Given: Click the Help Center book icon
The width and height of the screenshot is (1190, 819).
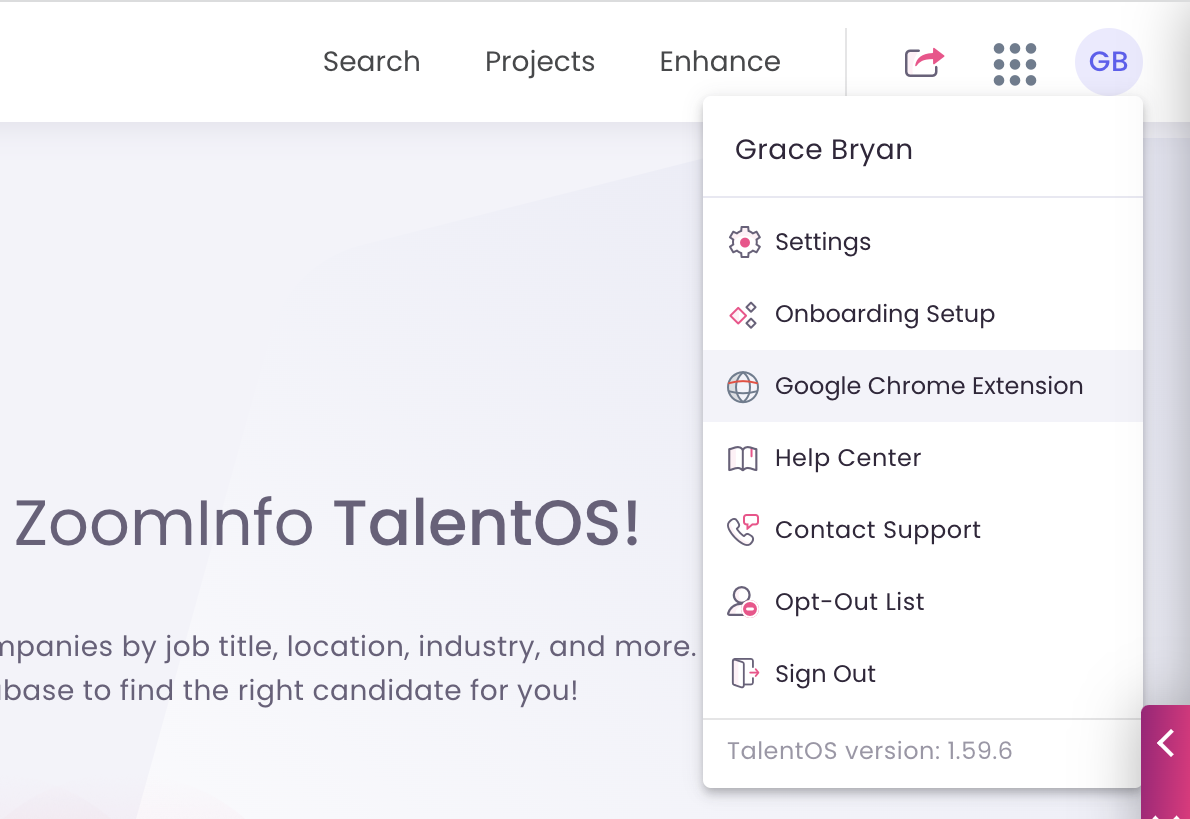Looking at the screenshot, I should click(743, 457).
